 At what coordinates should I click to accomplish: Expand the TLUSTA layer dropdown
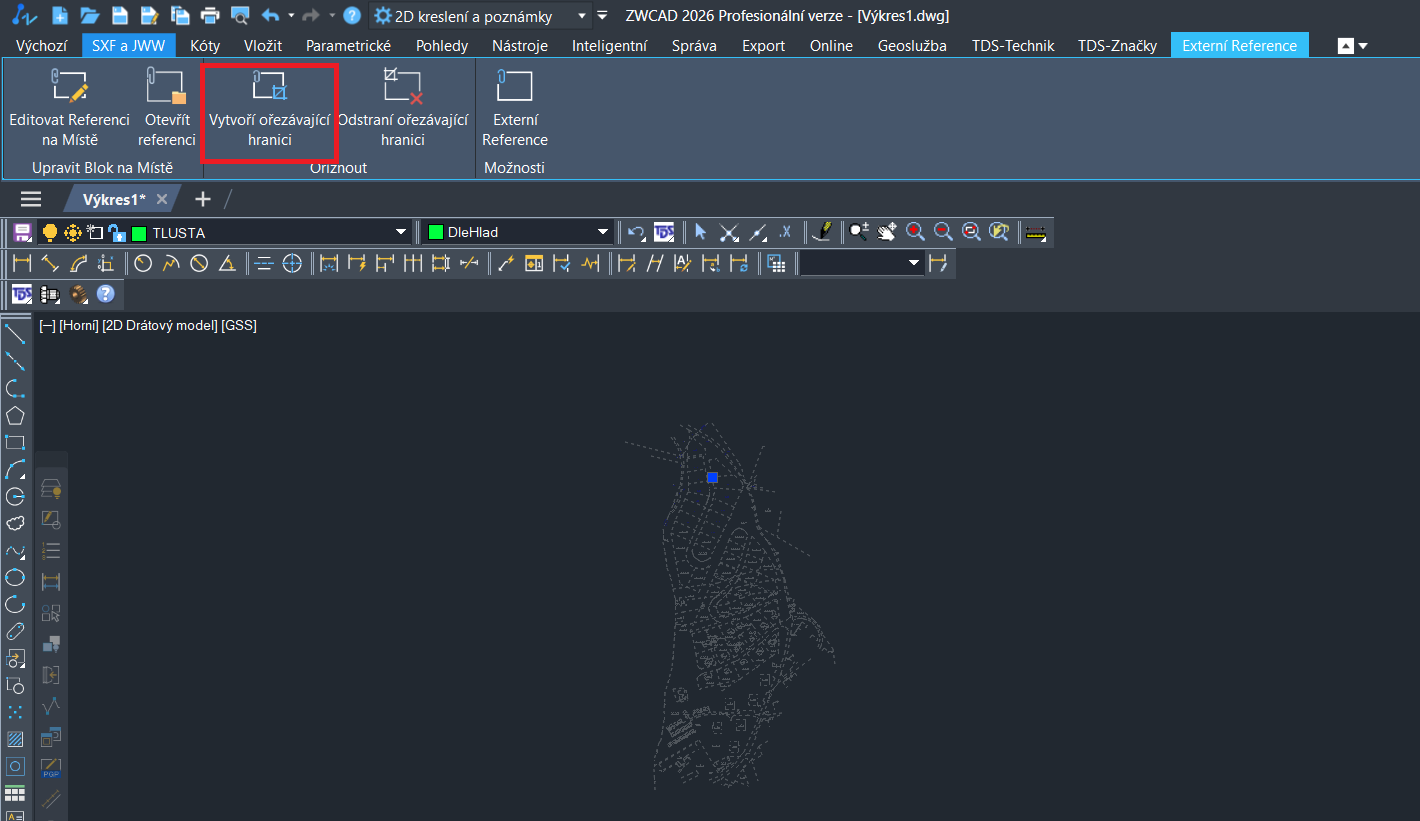[401, 233]
